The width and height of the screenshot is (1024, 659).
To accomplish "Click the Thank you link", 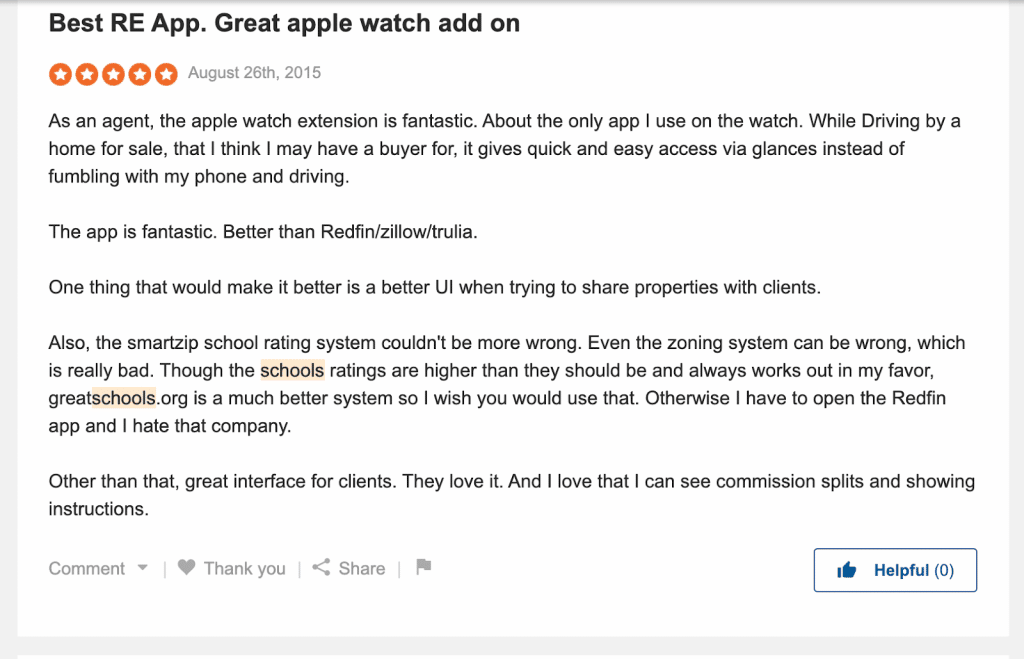I will (x=244, y=568).
